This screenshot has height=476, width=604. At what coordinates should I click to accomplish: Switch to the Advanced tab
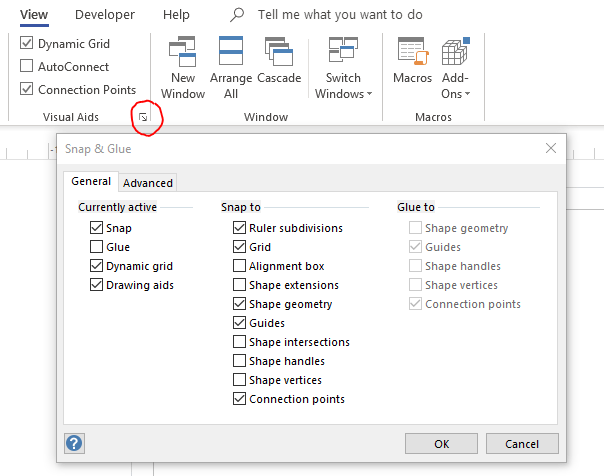pyautogui.click(x=148, y=182)
